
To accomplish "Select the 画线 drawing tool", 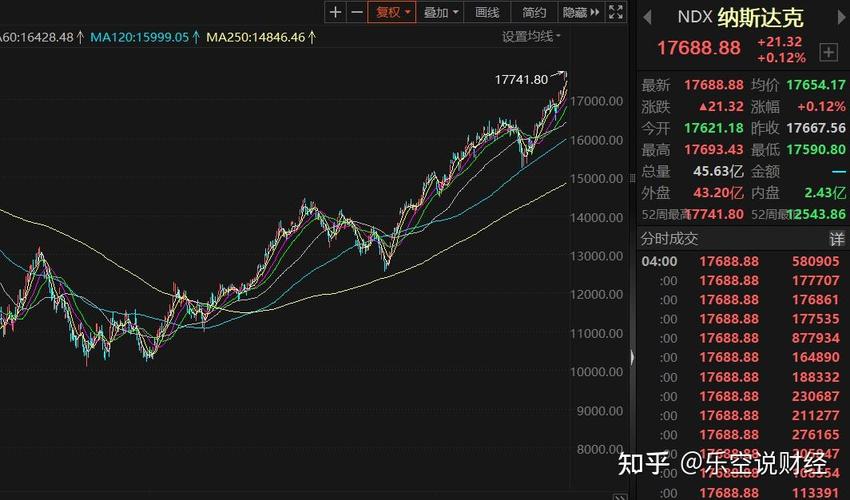I will [487, 12].
